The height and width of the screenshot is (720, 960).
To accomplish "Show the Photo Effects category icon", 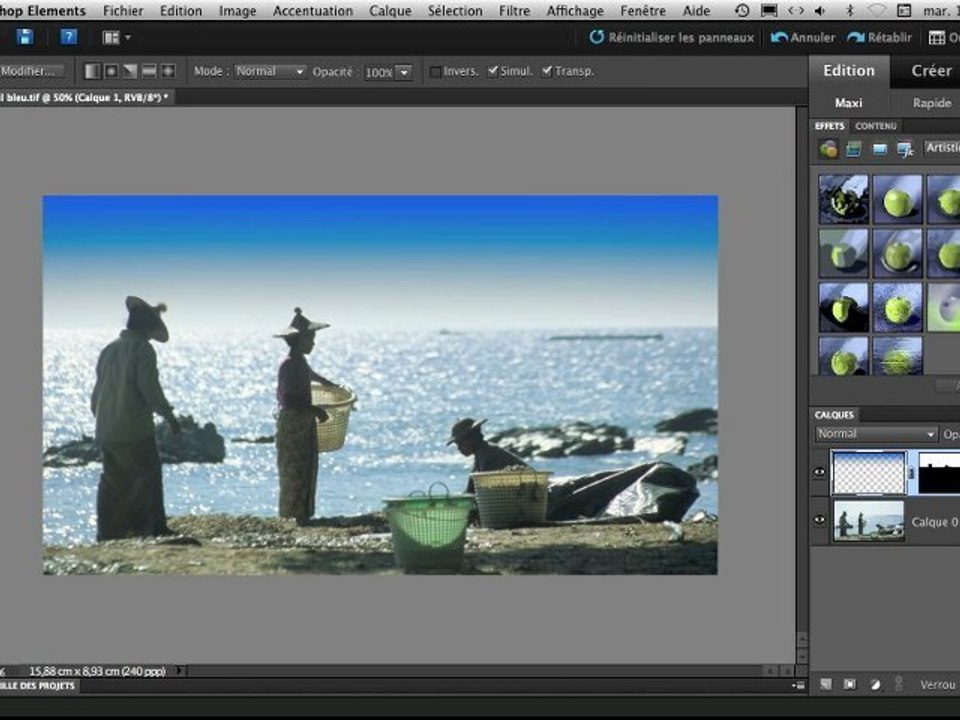I will [x=880, y=149].
